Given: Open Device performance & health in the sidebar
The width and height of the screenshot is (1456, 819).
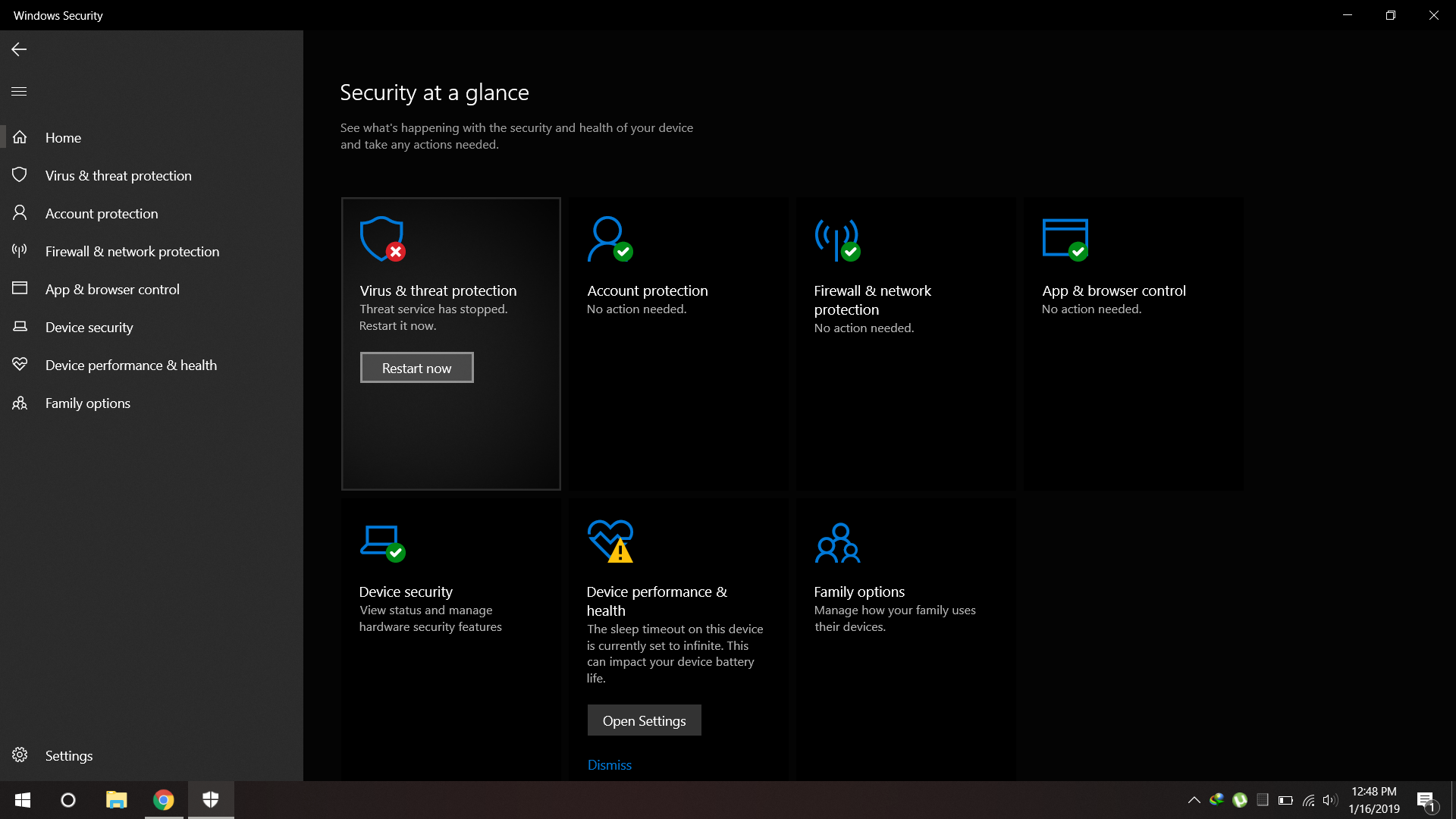Looking at the screenshot, I should tap(152, 365).
